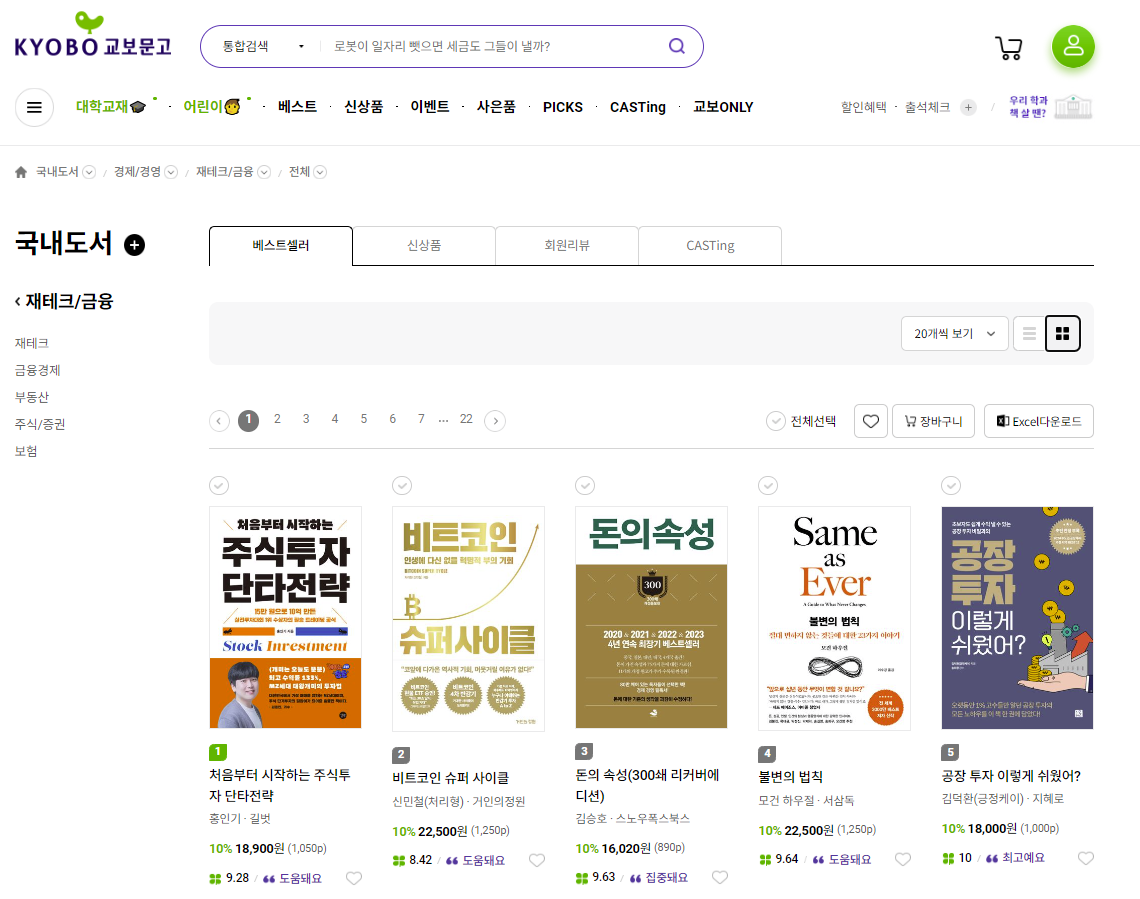The image size is (1140, 899).
Task: Open the green user profile icon
Action: click(x=1073, y=47)
